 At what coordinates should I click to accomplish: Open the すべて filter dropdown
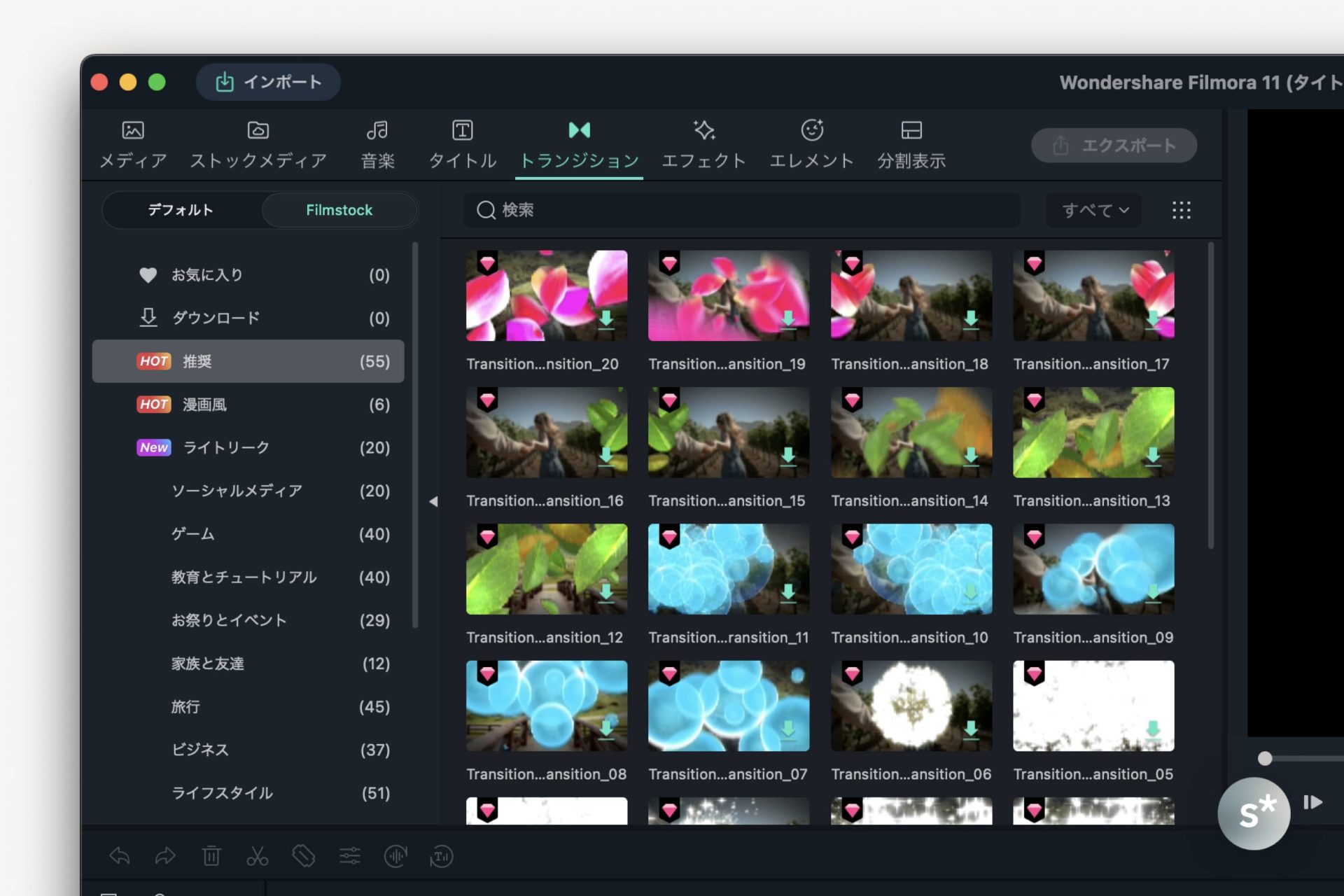(x=1093, y=210)
